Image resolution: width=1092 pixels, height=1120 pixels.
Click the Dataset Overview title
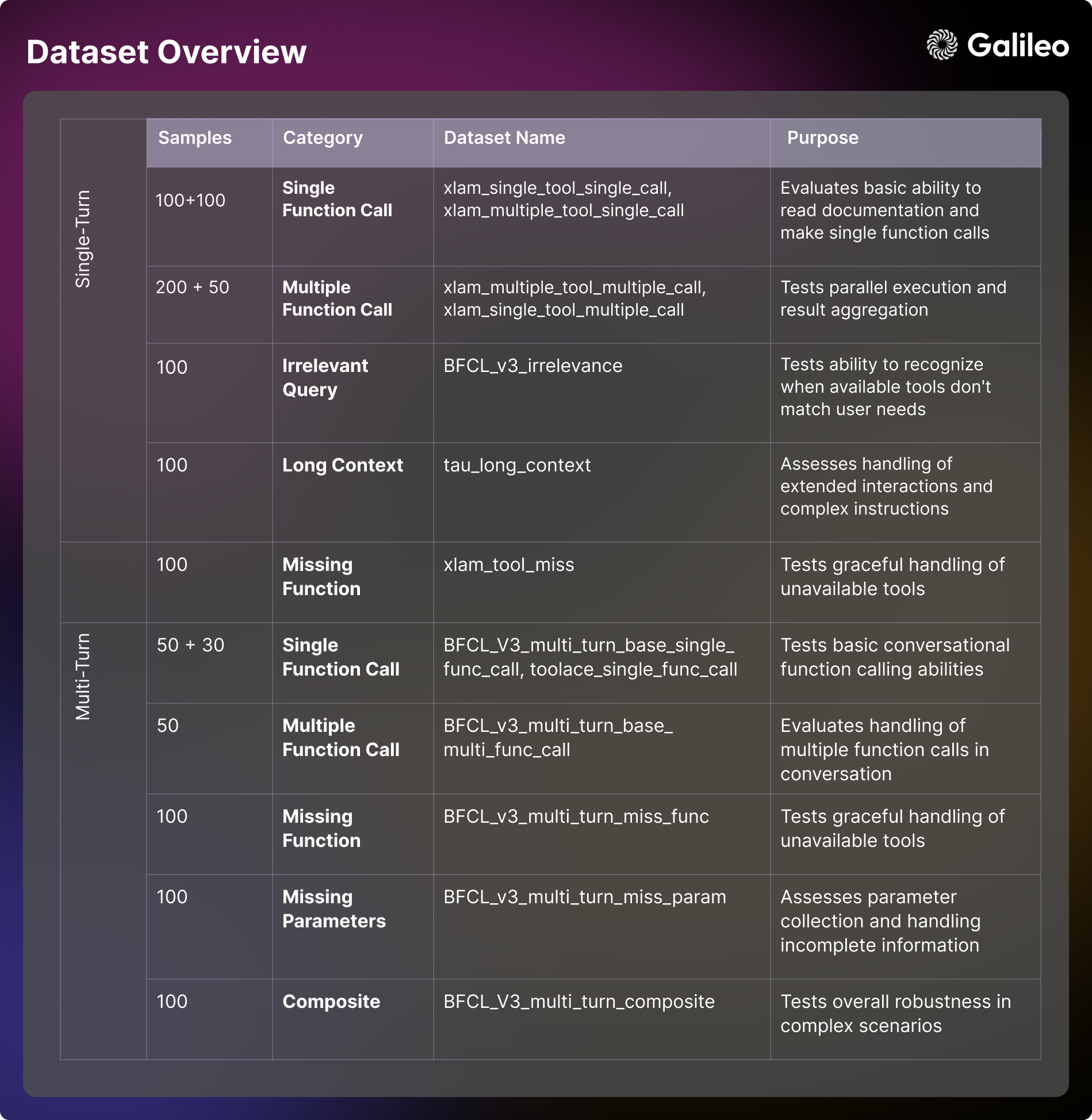pos(166,52)
